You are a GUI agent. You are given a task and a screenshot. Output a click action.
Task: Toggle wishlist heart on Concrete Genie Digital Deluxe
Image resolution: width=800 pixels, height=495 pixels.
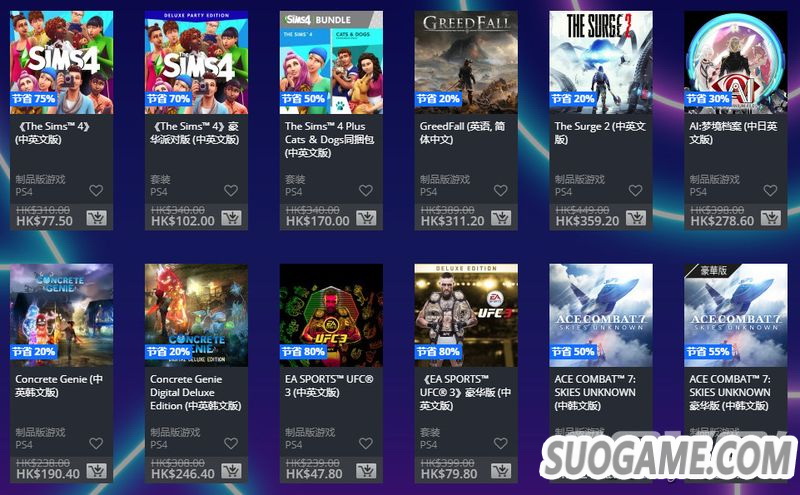[231, 443]
